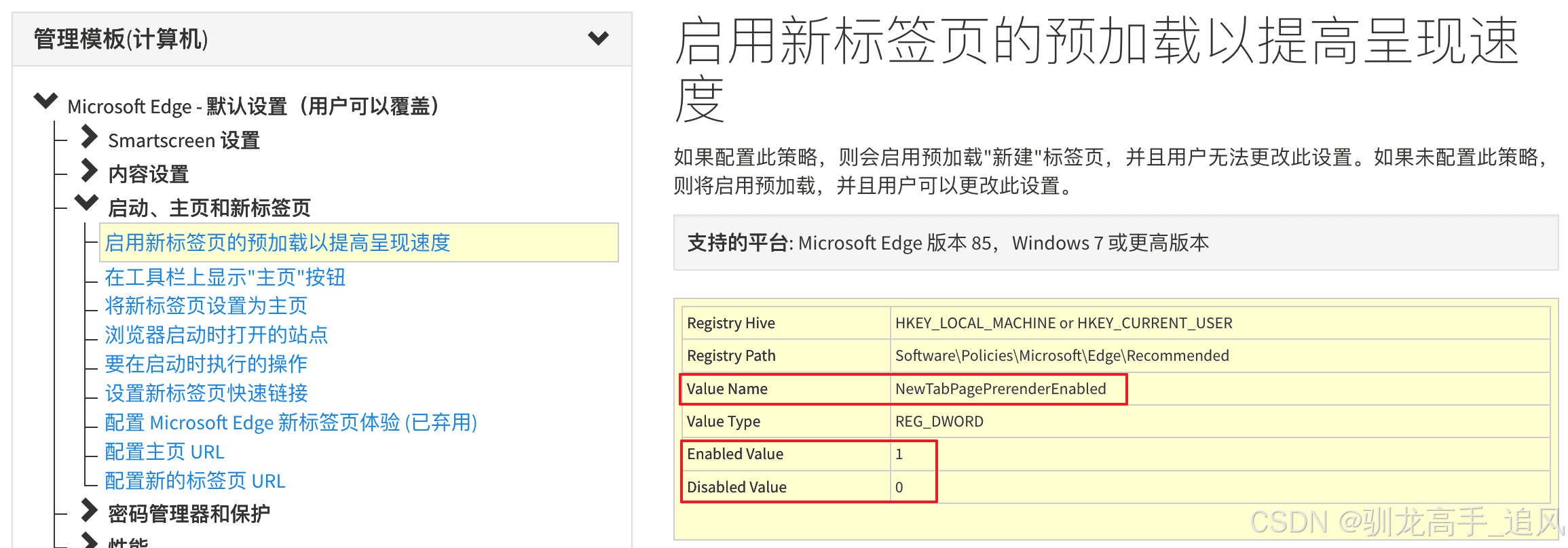Expand the 密码管理器和保护 node
Screen dimensions: 1568x548
89,510
